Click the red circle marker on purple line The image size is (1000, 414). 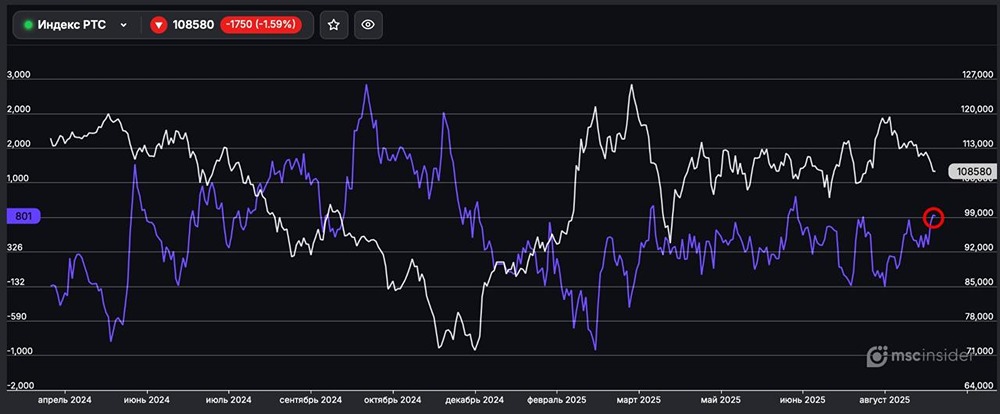(x=933, y=217)
